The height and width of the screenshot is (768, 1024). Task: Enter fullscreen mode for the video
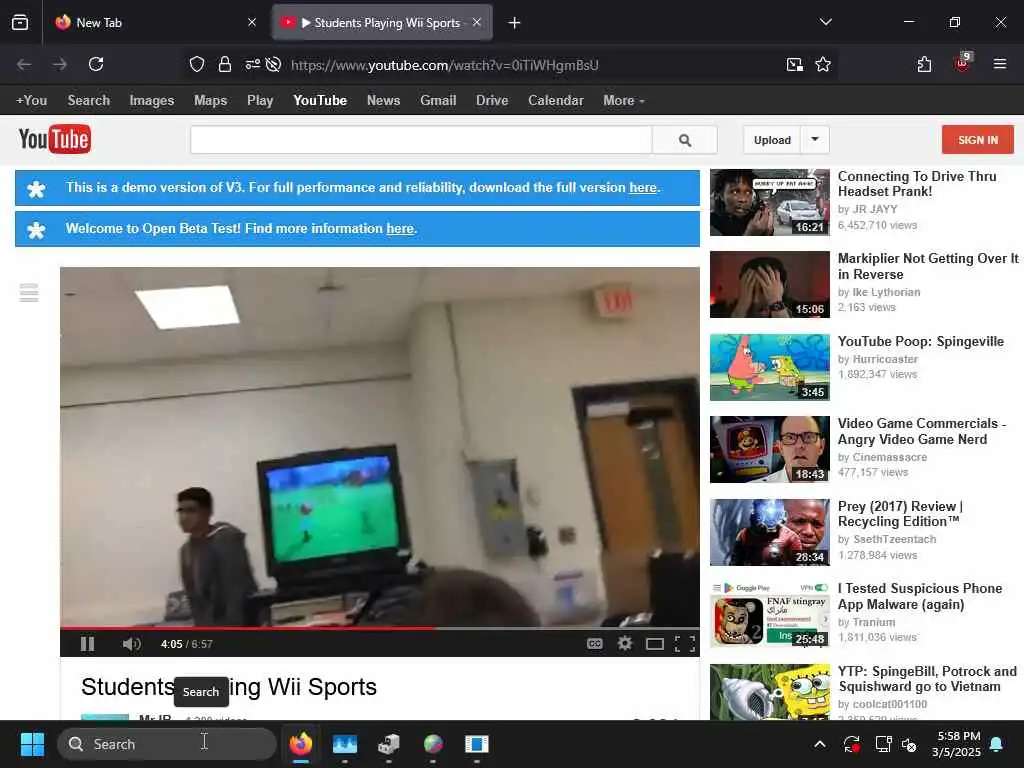click(684, 645)
